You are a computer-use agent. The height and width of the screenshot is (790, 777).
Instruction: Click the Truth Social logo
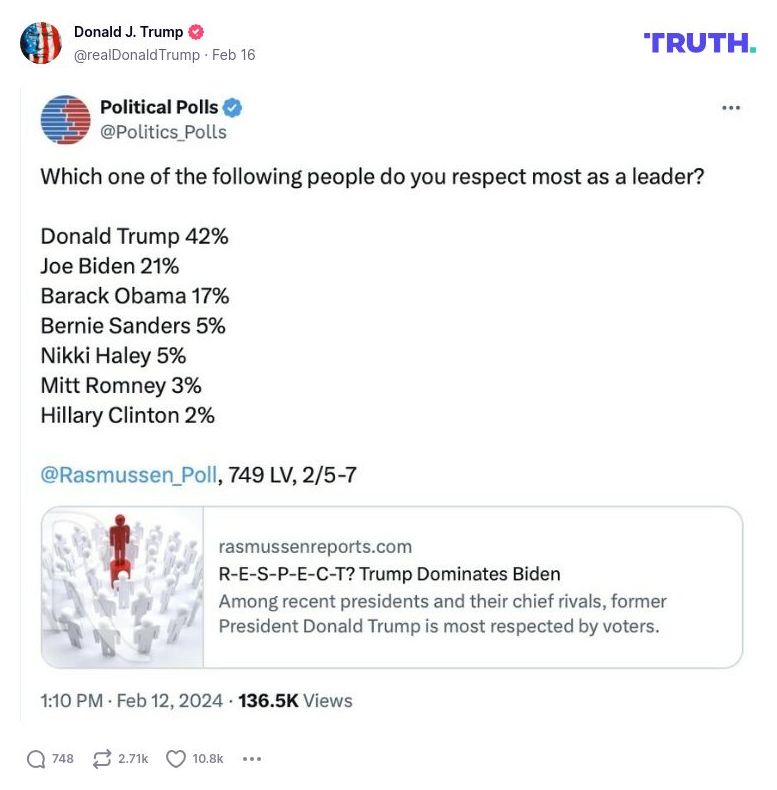click(700, 42)
